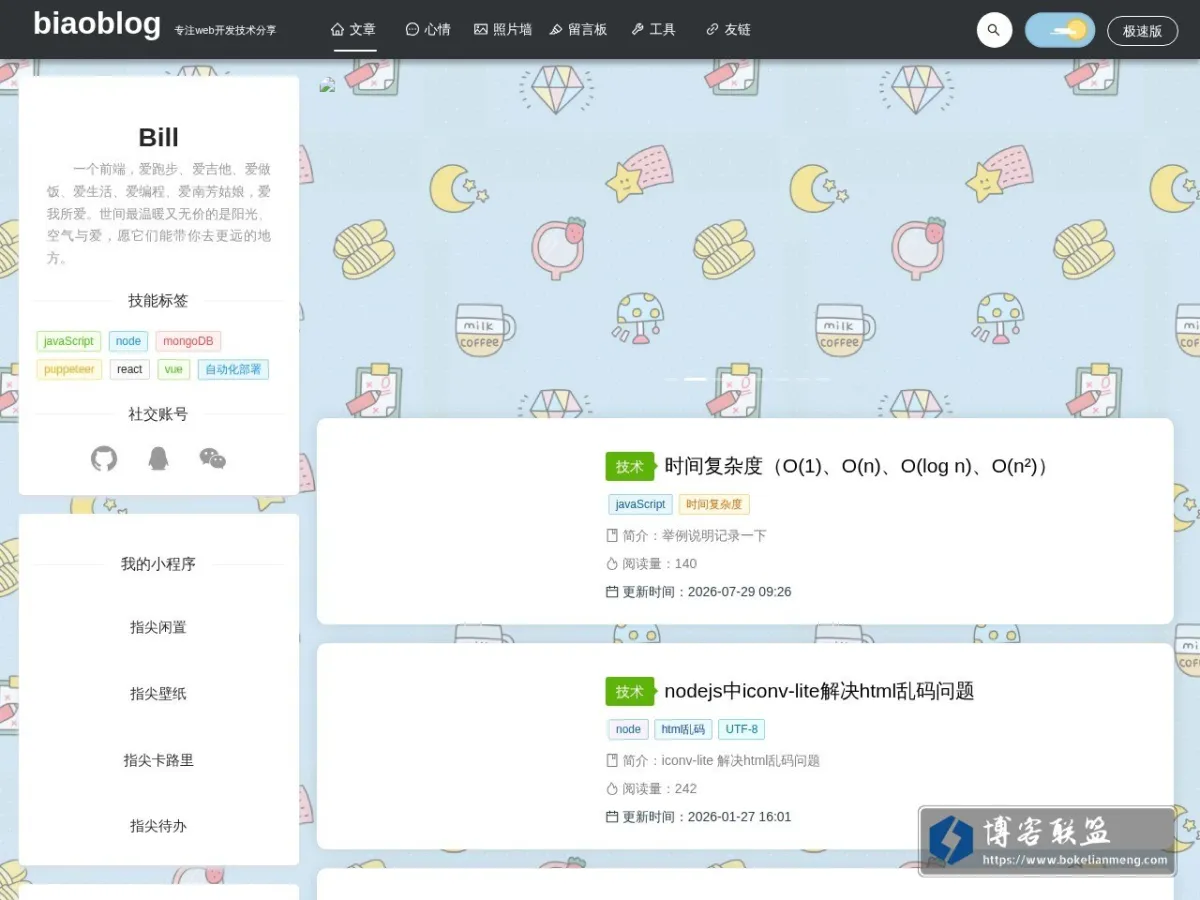Select the react skill tag
1200x900 pixels.
[x=130, y=369]
